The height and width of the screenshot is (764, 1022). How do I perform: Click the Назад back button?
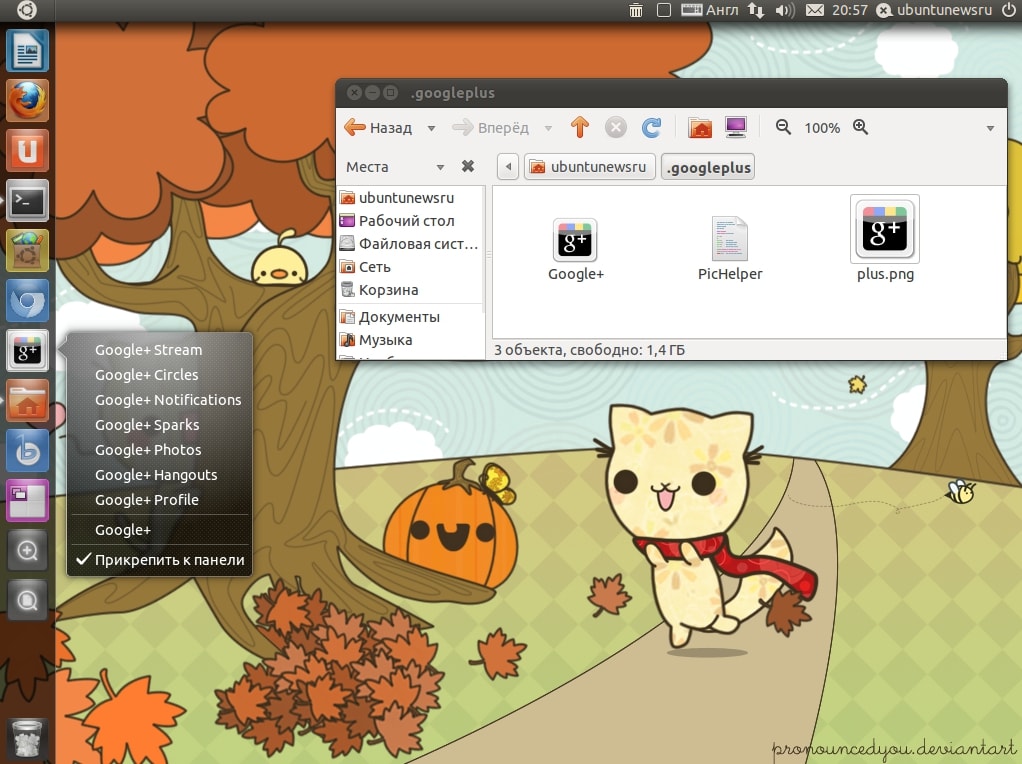(378, 128)
